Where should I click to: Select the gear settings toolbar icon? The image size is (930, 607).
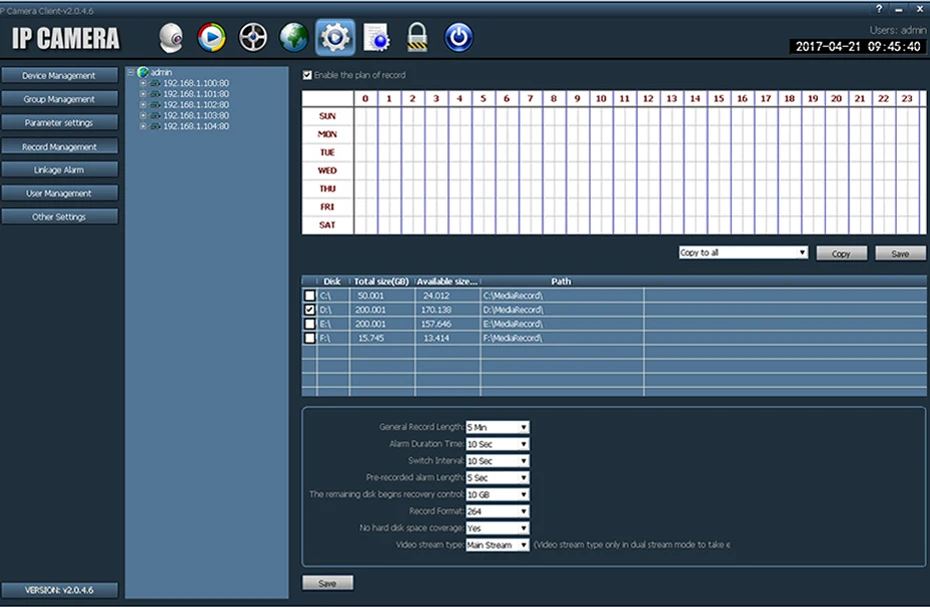(335, 37)
